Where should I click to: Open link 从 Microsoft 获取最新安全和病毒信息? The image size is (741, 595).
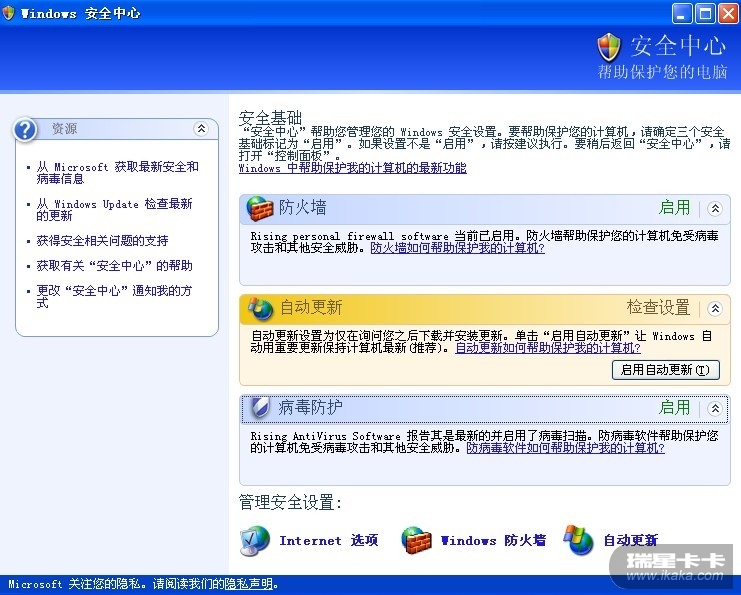[x=118, y=172]
